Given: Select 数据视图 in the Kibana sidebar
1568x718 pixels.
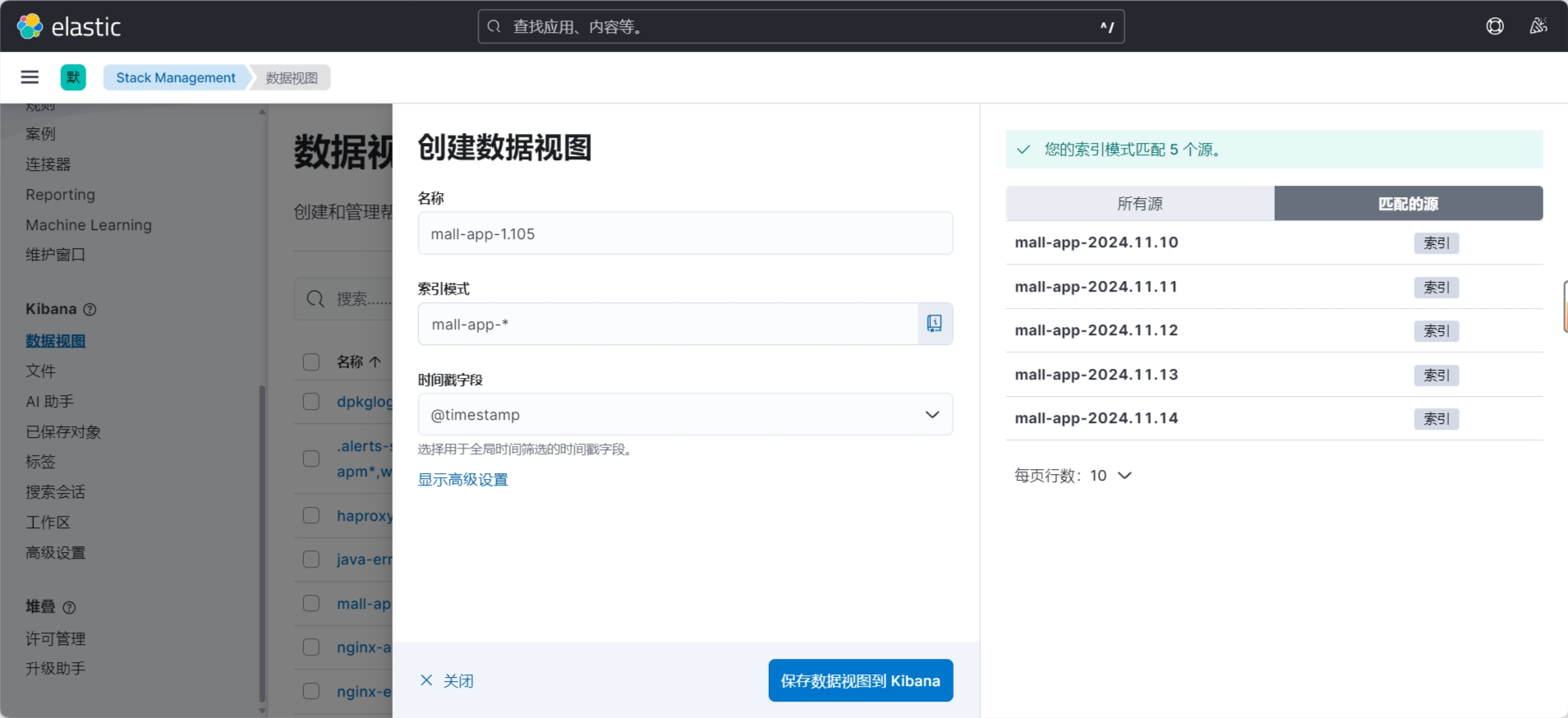Looking at the screenshot, I should (56, 341).
